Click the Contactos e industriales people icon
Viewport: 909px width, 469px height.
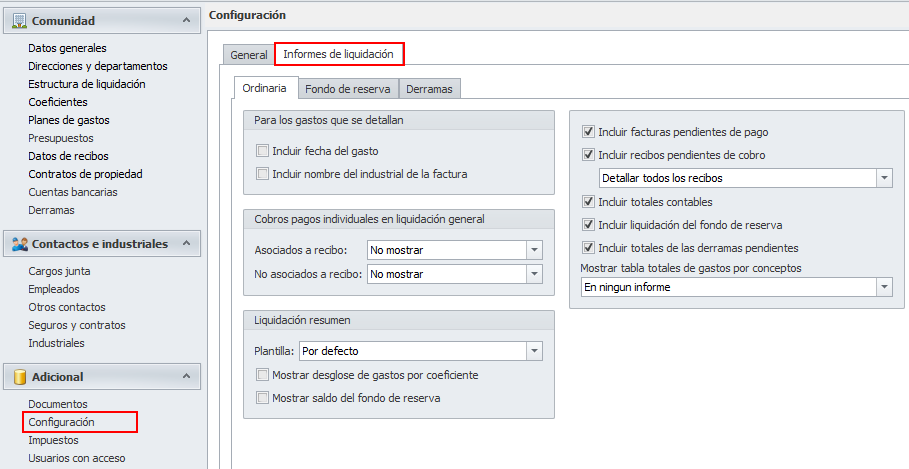click(x=19, y=243)
